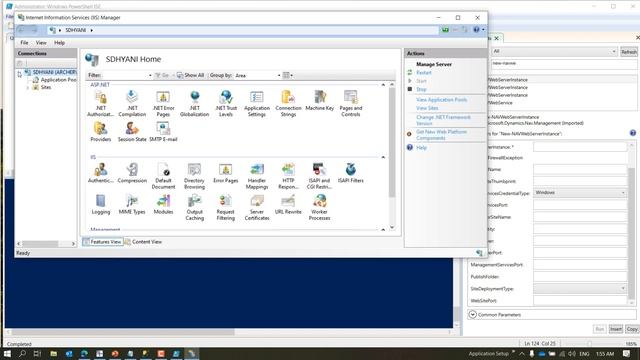Open the View menu in IIS Manager

coord(41,42)
